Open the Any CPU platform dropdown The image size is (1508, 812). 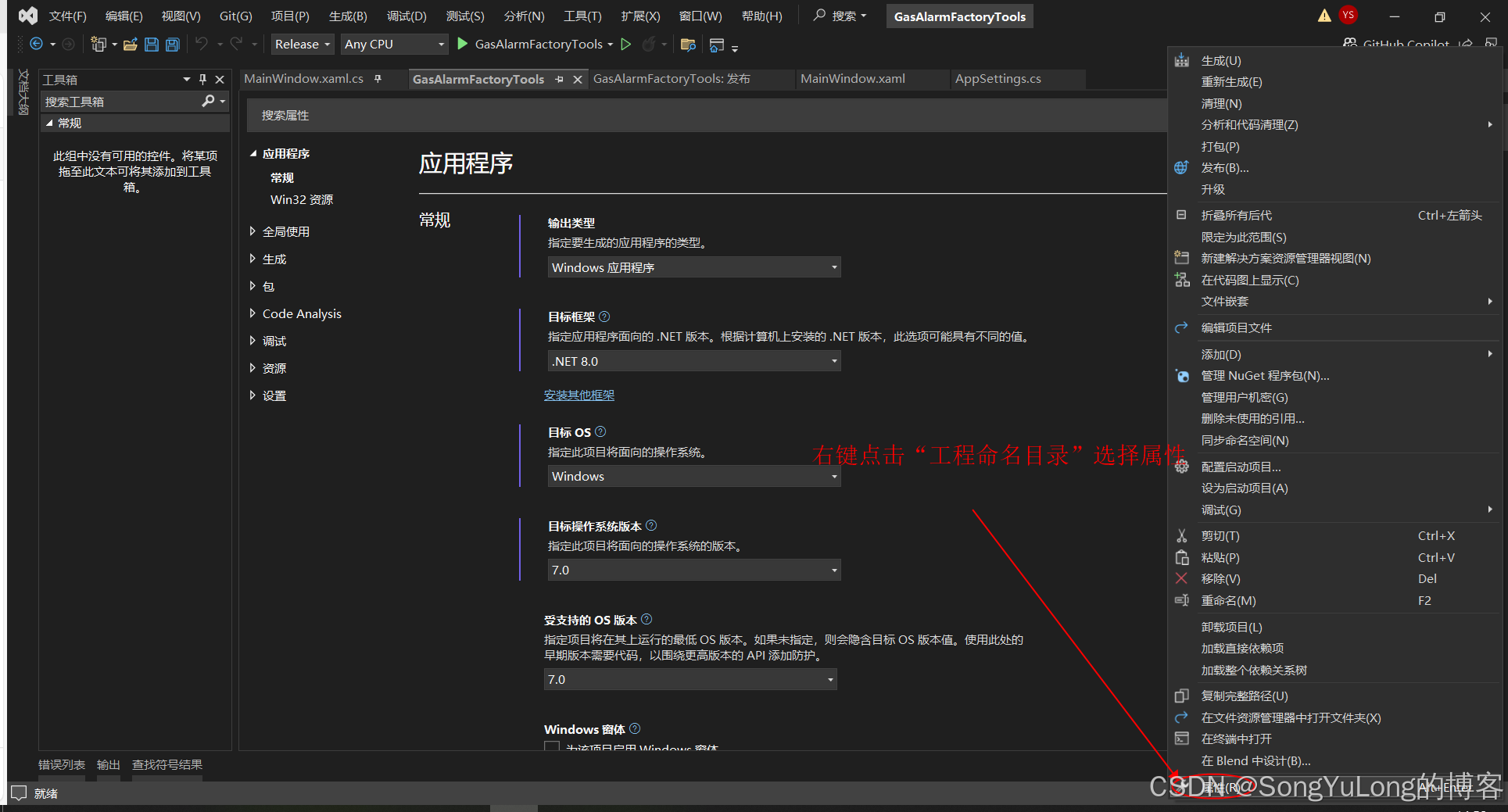tap(393, 44)
